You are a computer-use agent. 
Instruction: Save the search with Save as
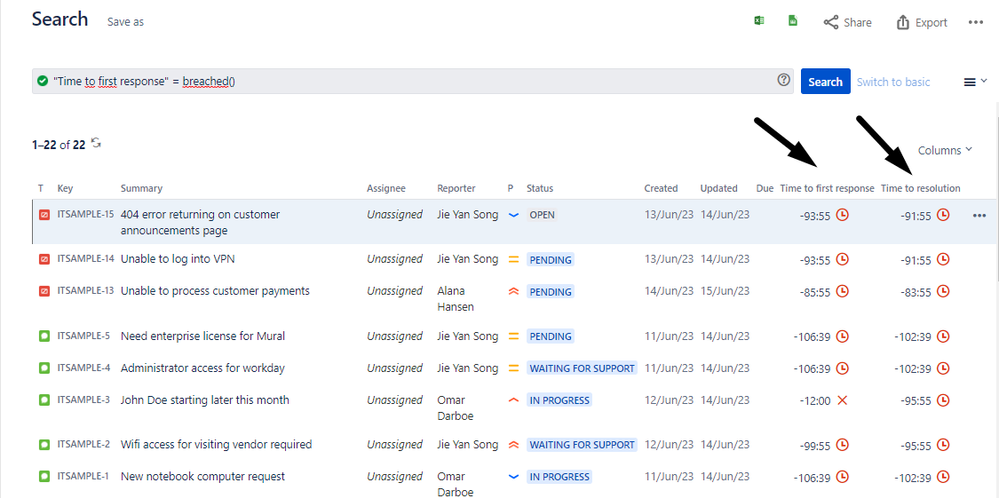[x=126, y=22]
